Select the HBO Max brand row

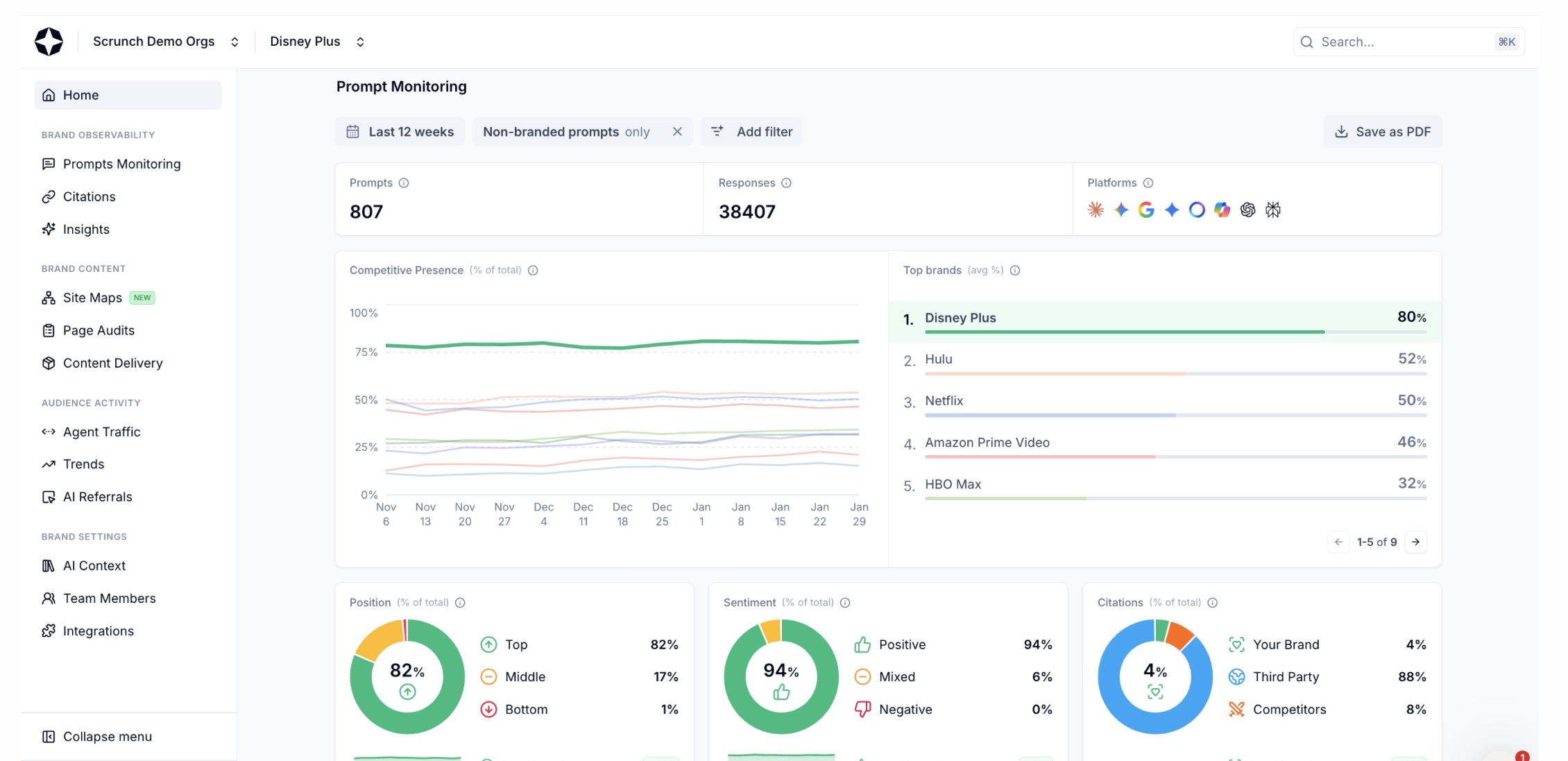pos(1165,488)
